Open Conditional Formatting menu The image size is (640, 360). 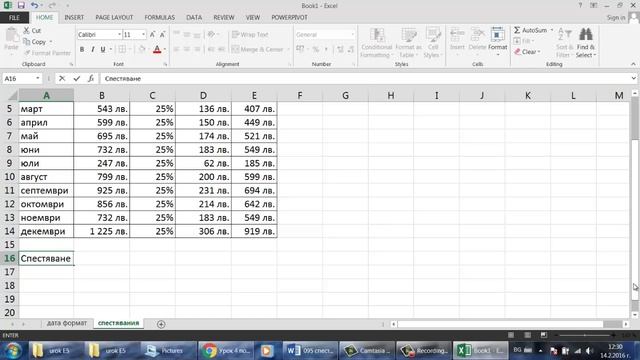point(376,43)
